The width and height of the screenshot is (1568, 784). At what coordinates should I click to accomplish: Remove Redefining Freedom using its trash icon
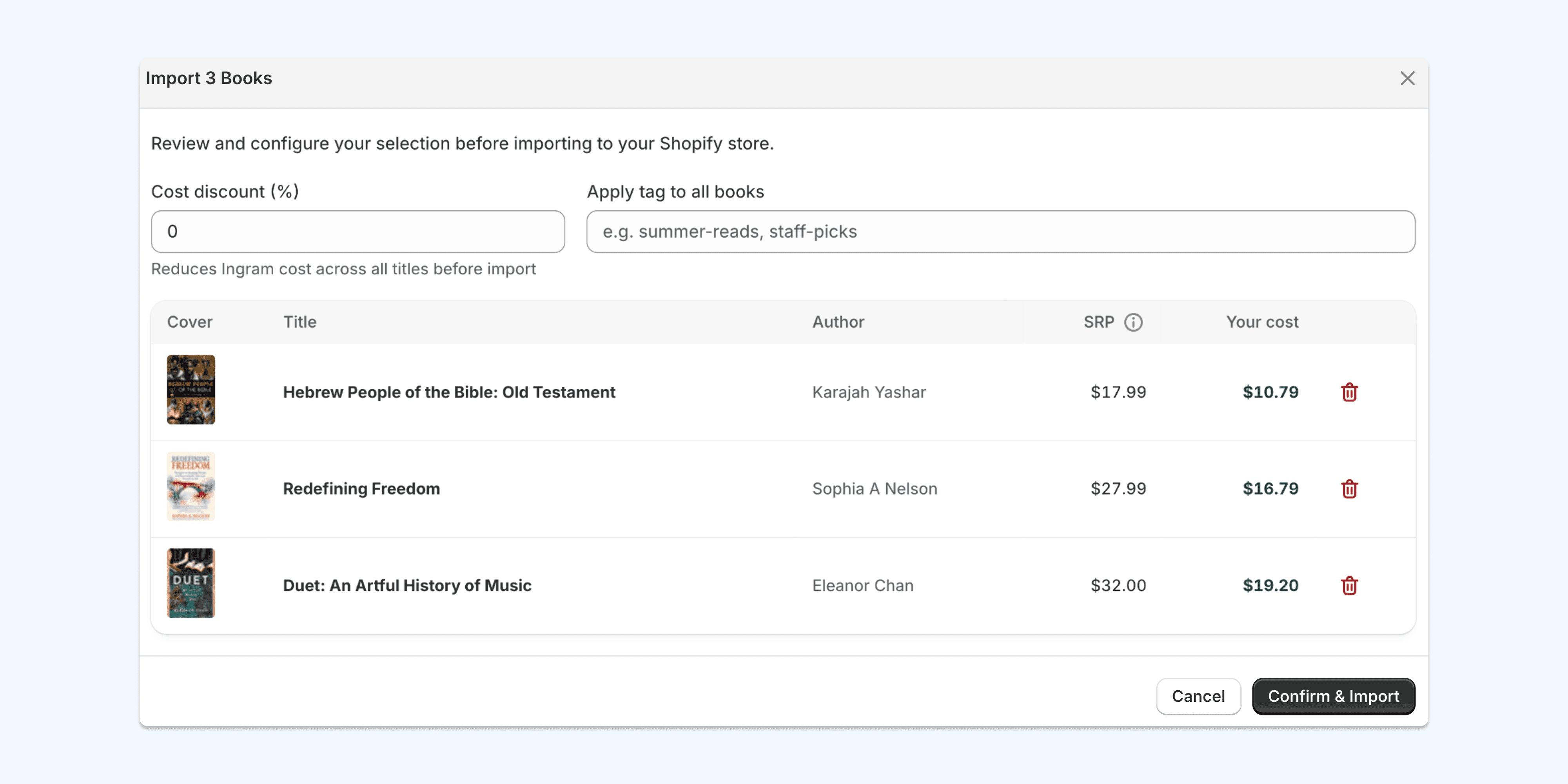[1350, 489]
